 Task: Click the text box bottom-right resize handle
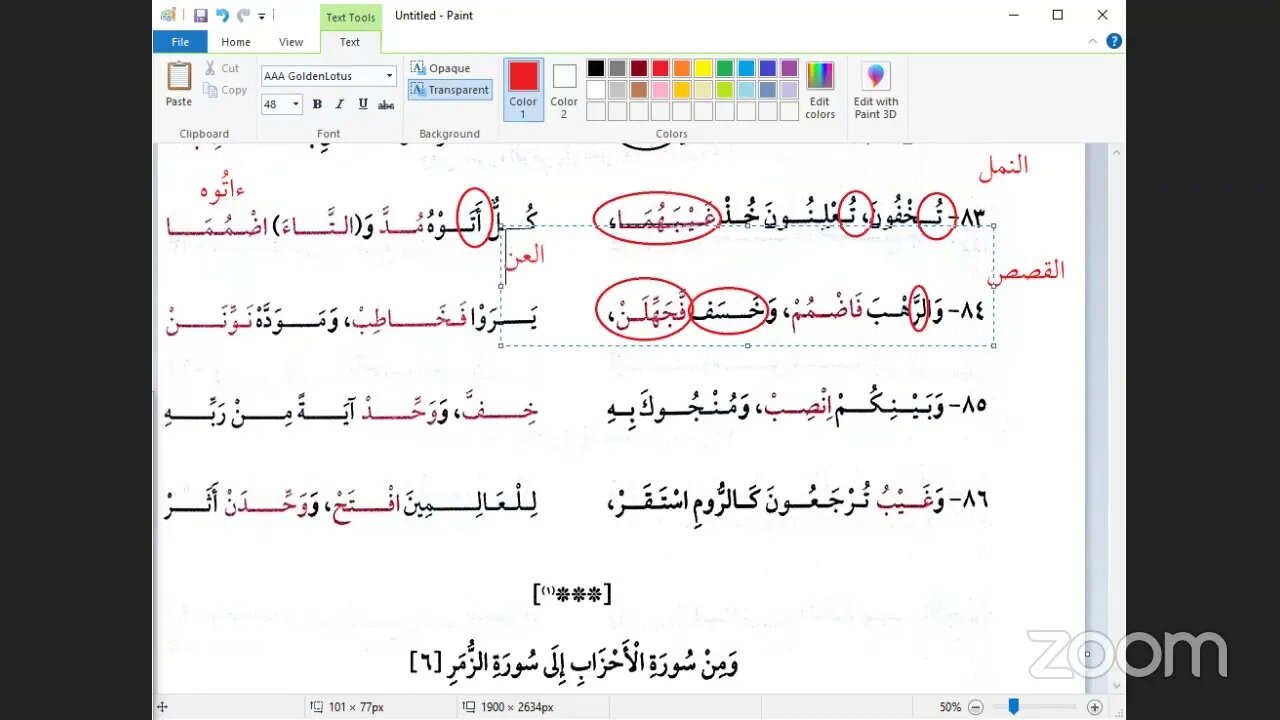tap(993, 346)
